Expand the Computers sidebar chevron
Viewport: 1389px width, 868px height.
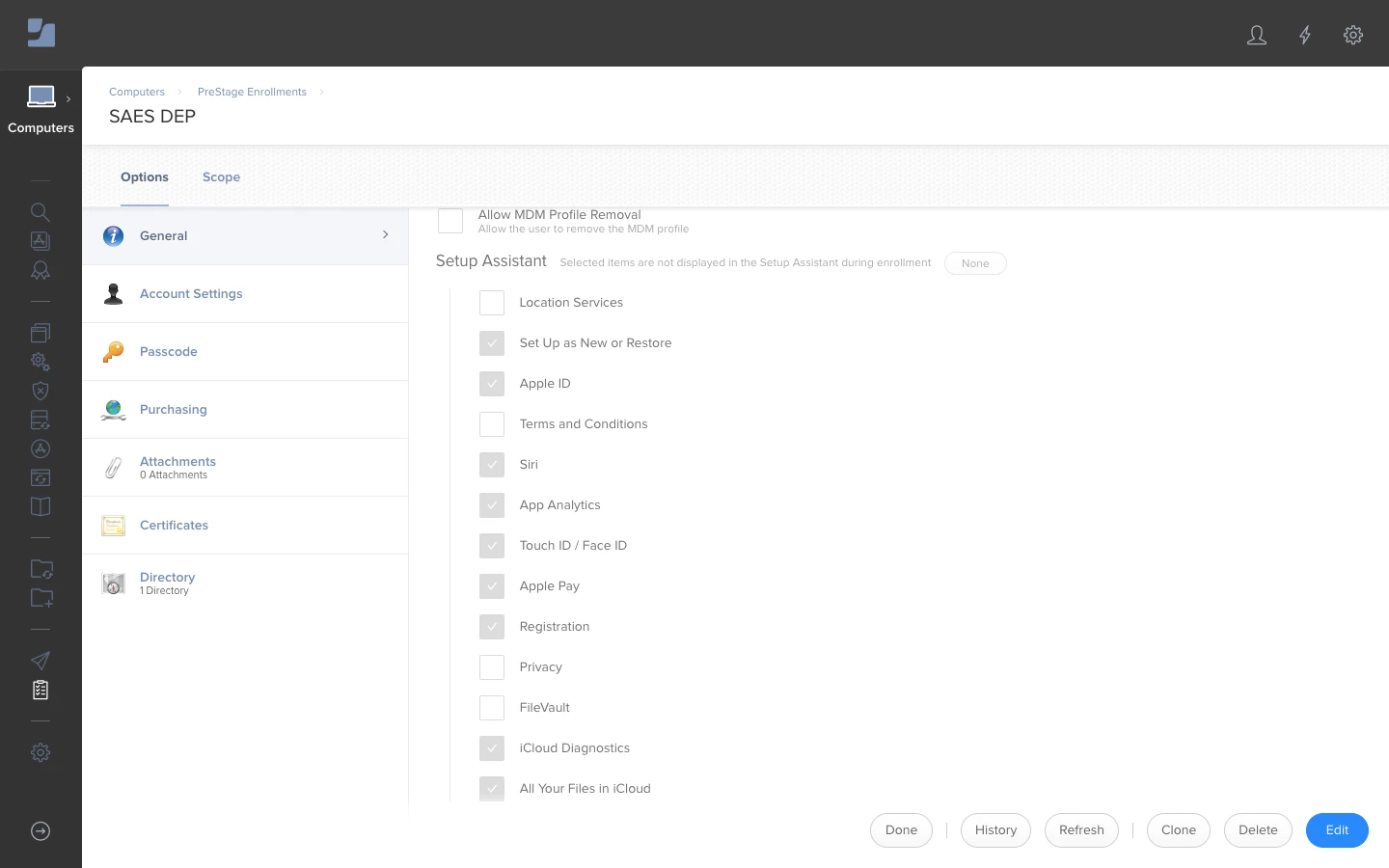point(68,98)
